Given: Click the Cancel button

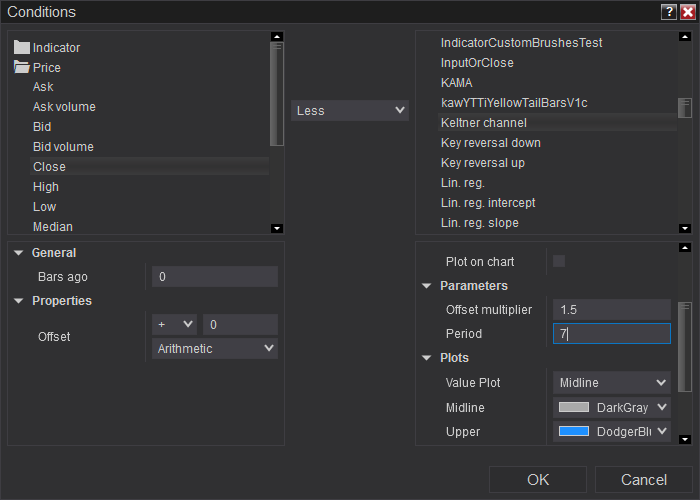Looking at the screenshot, I should pyautogui.click(x=644, y=480).
